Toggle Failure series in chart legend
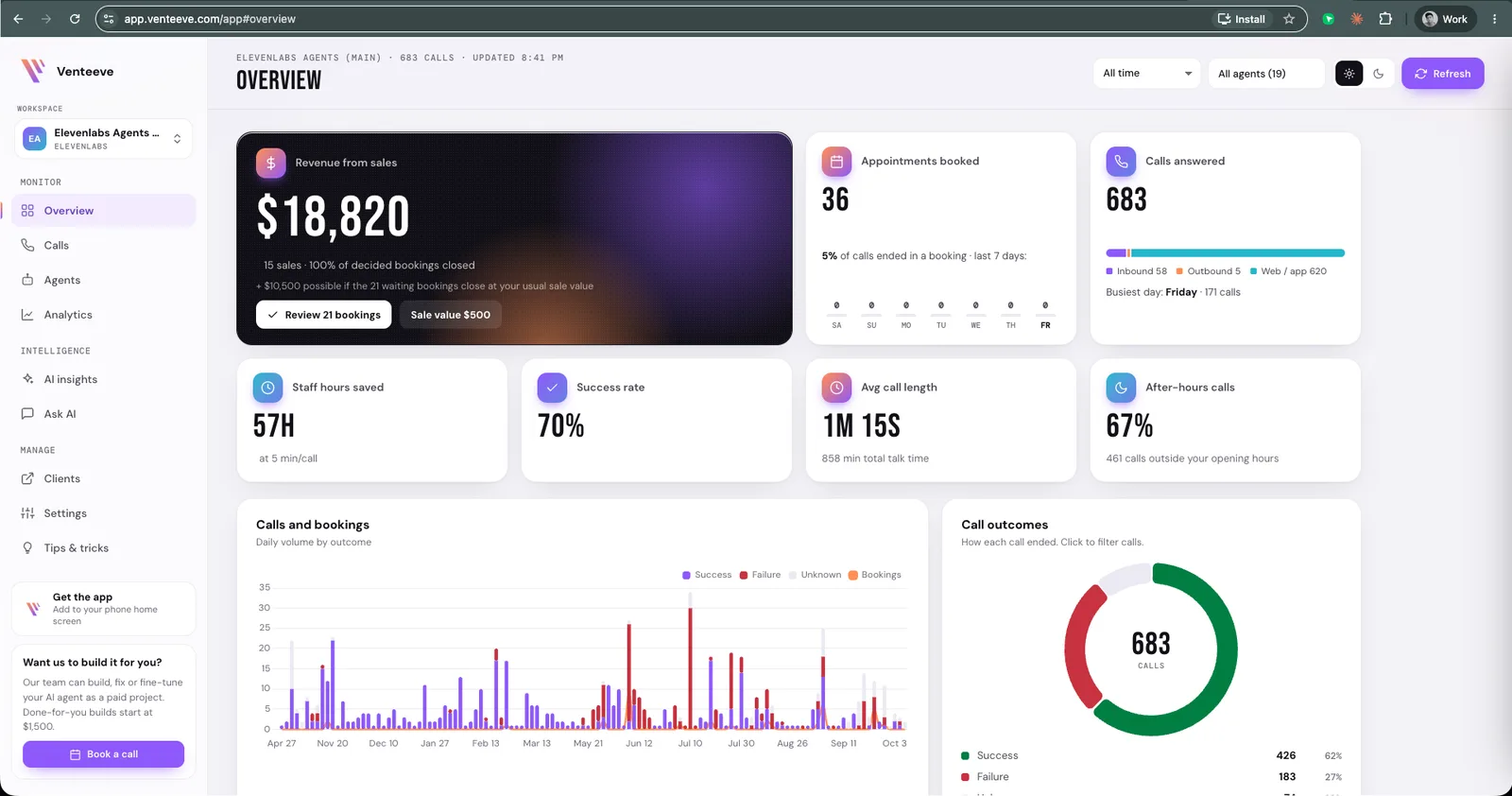This screenshot has height=796, width=1512. coord(760,575)
